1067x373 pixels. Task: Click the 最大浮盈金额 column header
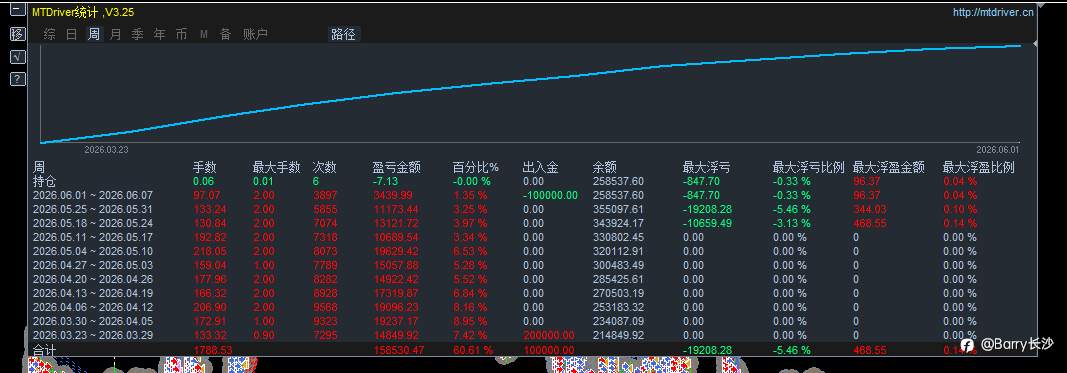889,167
